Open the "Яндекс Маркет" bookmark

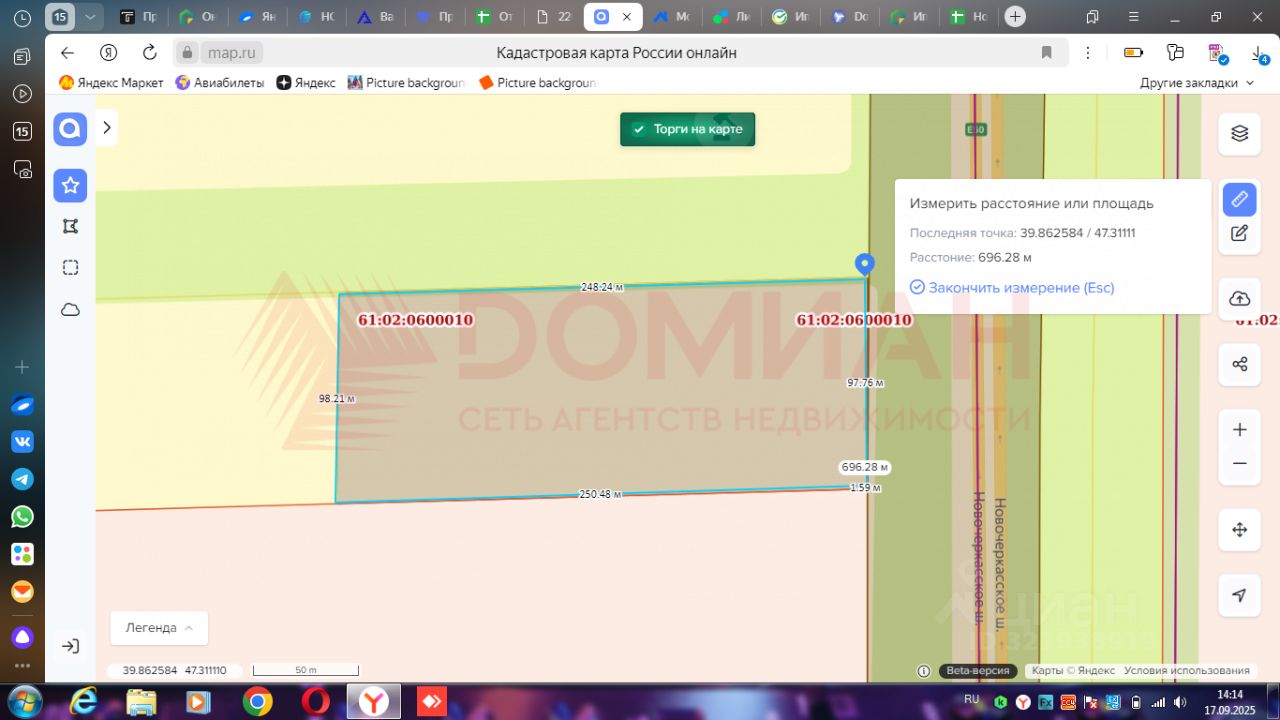(x=111, y=83)
